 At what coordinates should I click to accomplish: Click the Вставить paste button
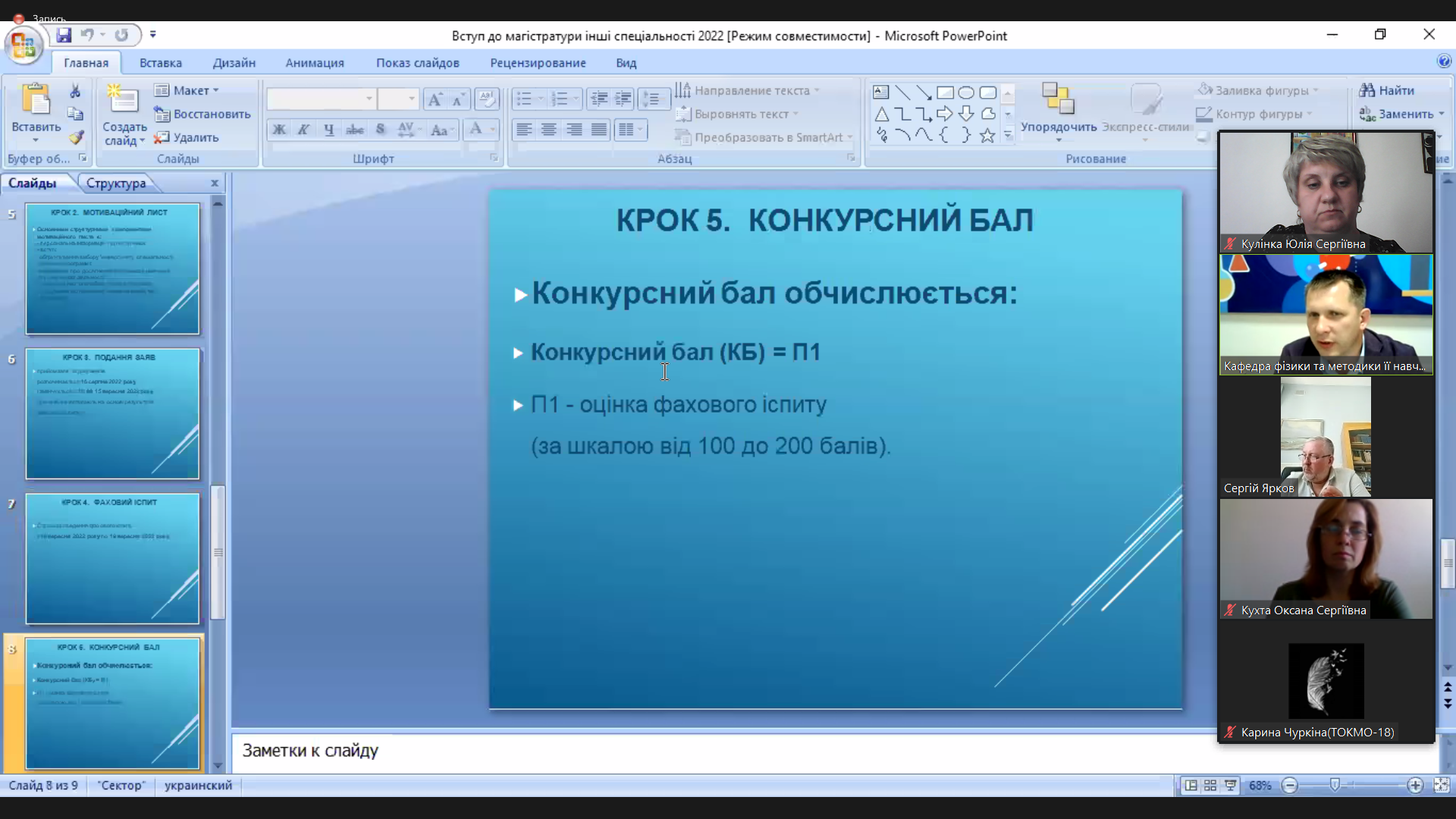click(36, 114)
